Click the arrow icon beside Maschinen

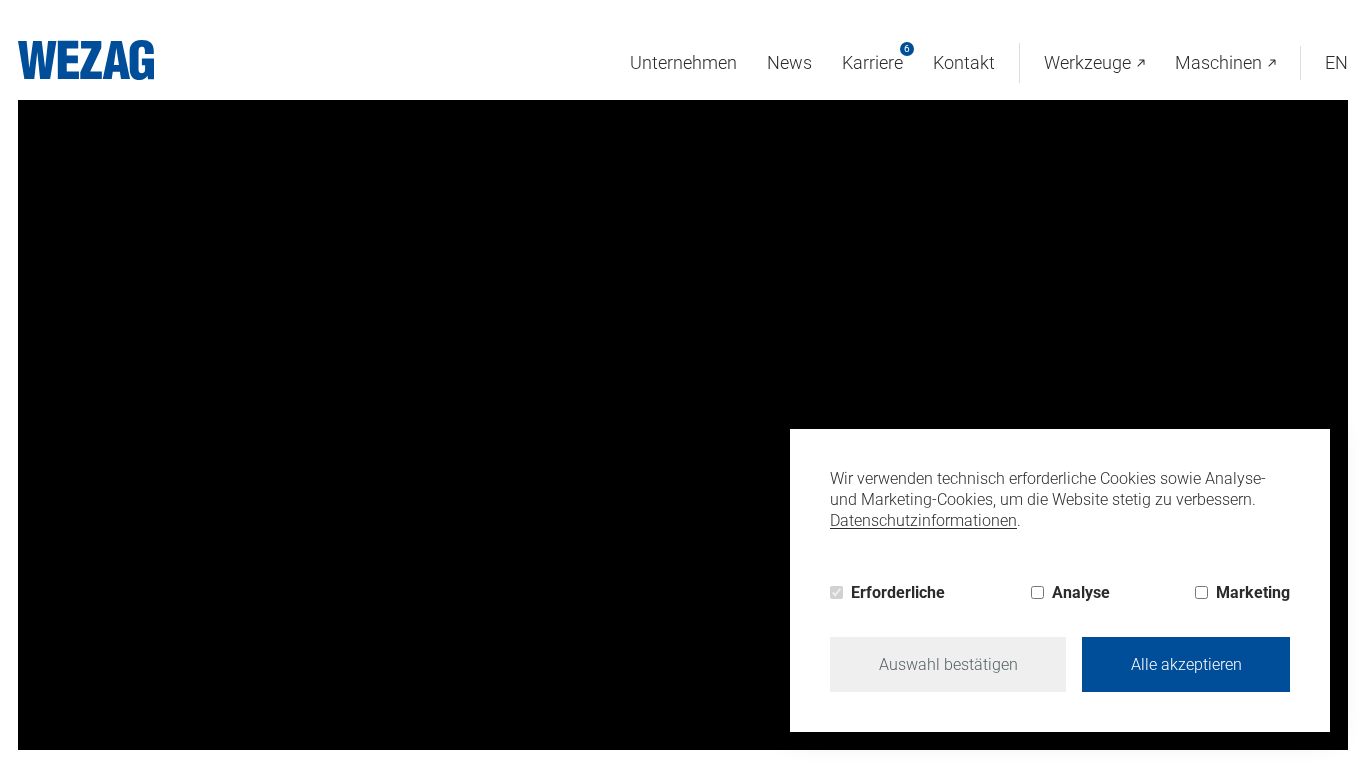[x=1272, y=64]
